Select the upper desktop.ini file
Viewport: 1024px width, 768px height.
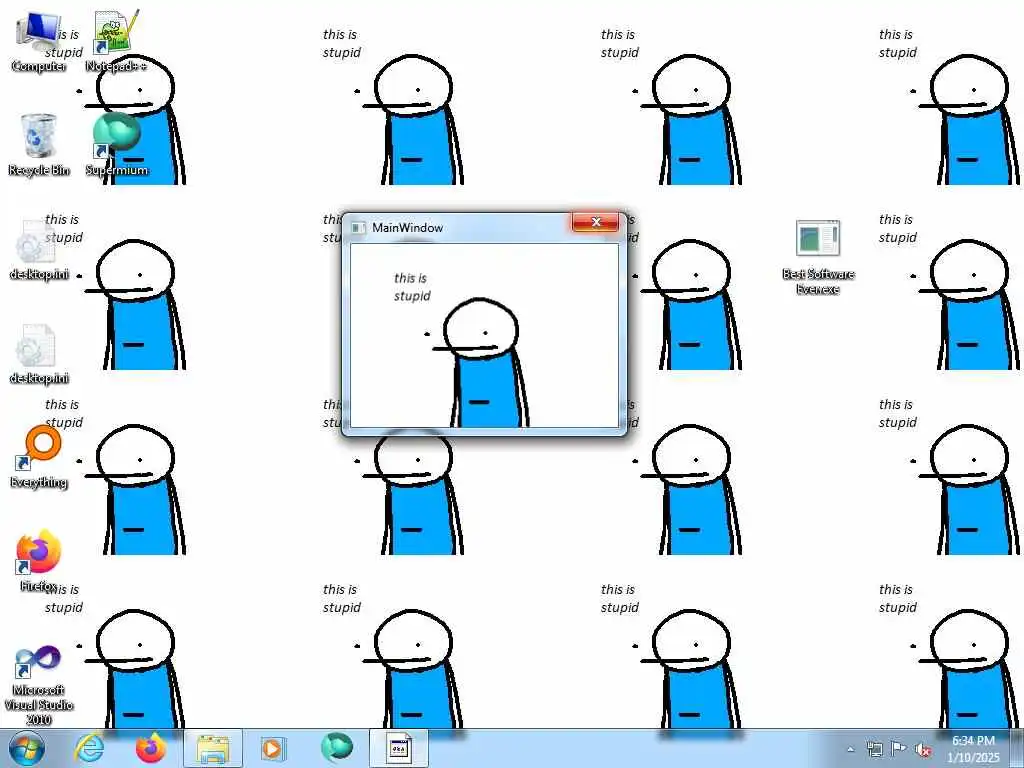(x=39, y=251)
